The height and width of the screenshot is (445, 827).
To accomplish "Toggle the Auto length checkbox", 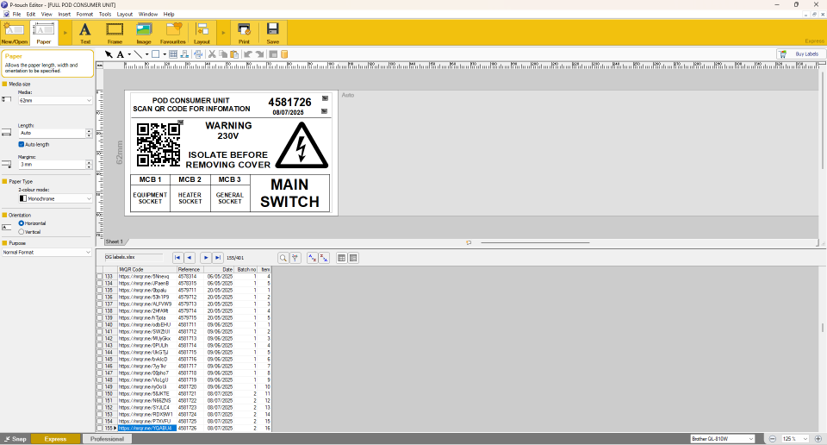I will (21, 144).
